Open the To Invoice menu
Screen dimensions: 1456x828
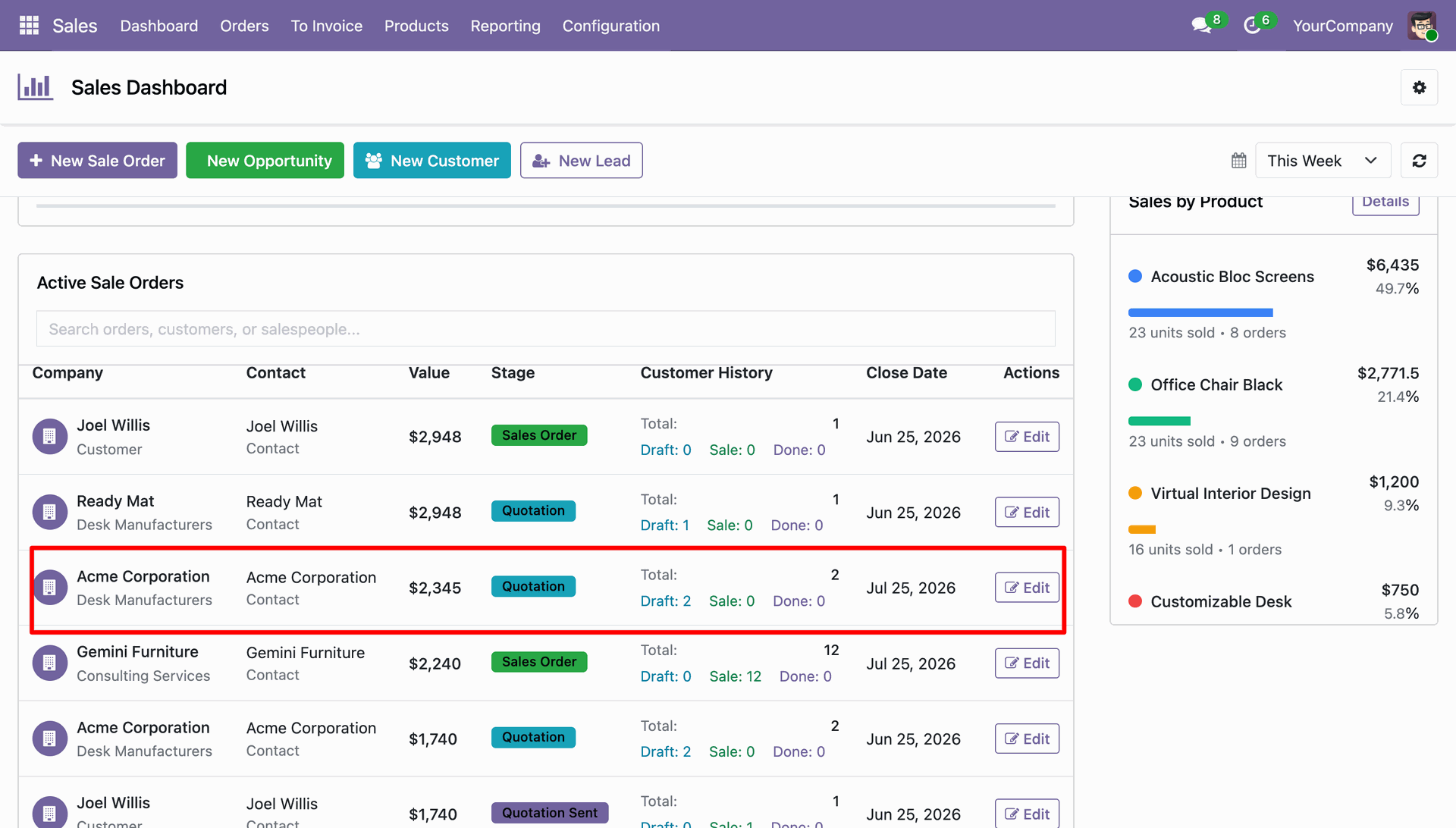(327, 26)
